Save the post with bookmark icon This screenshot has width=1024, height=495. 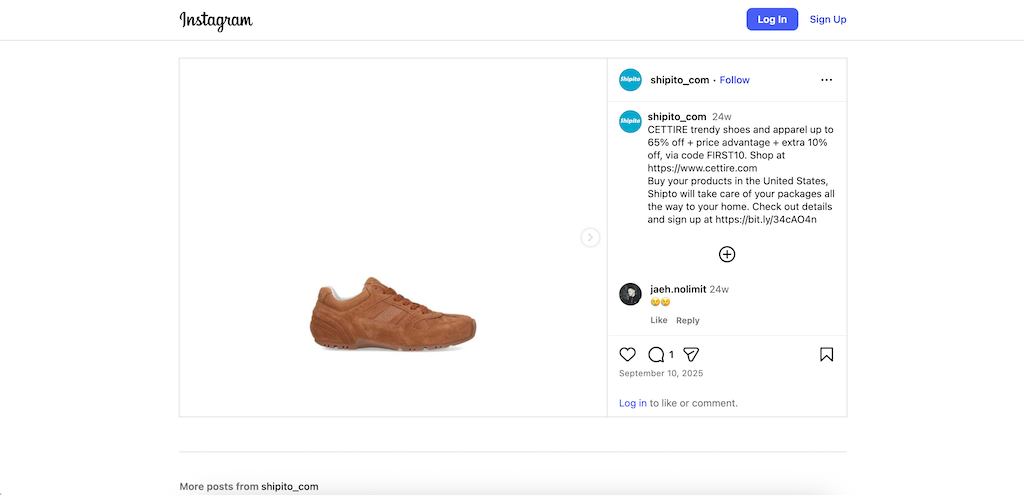826,355
